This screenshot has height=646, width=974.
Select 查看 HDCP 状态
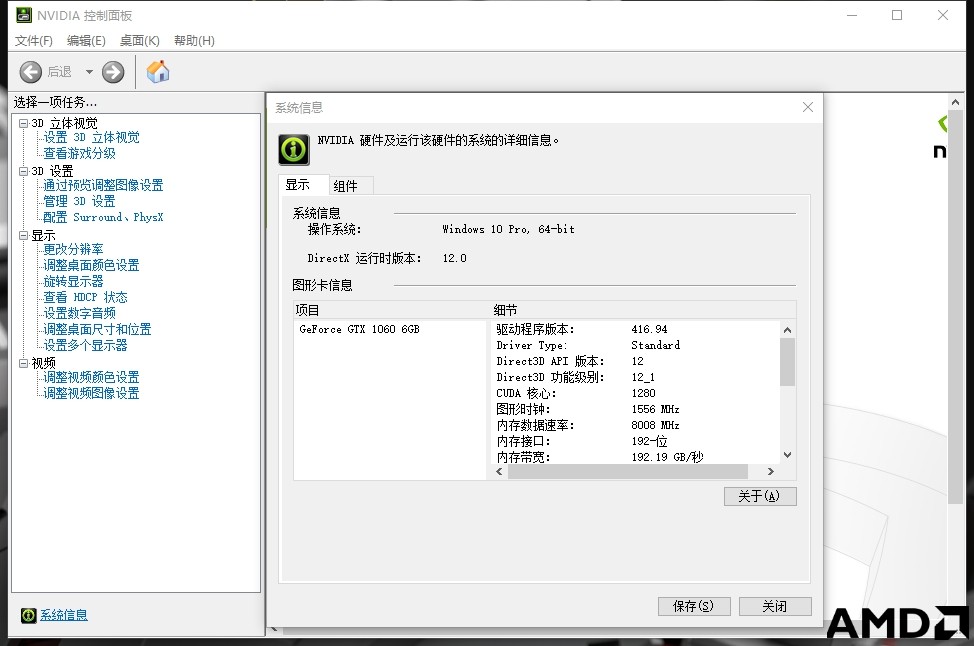85,297
